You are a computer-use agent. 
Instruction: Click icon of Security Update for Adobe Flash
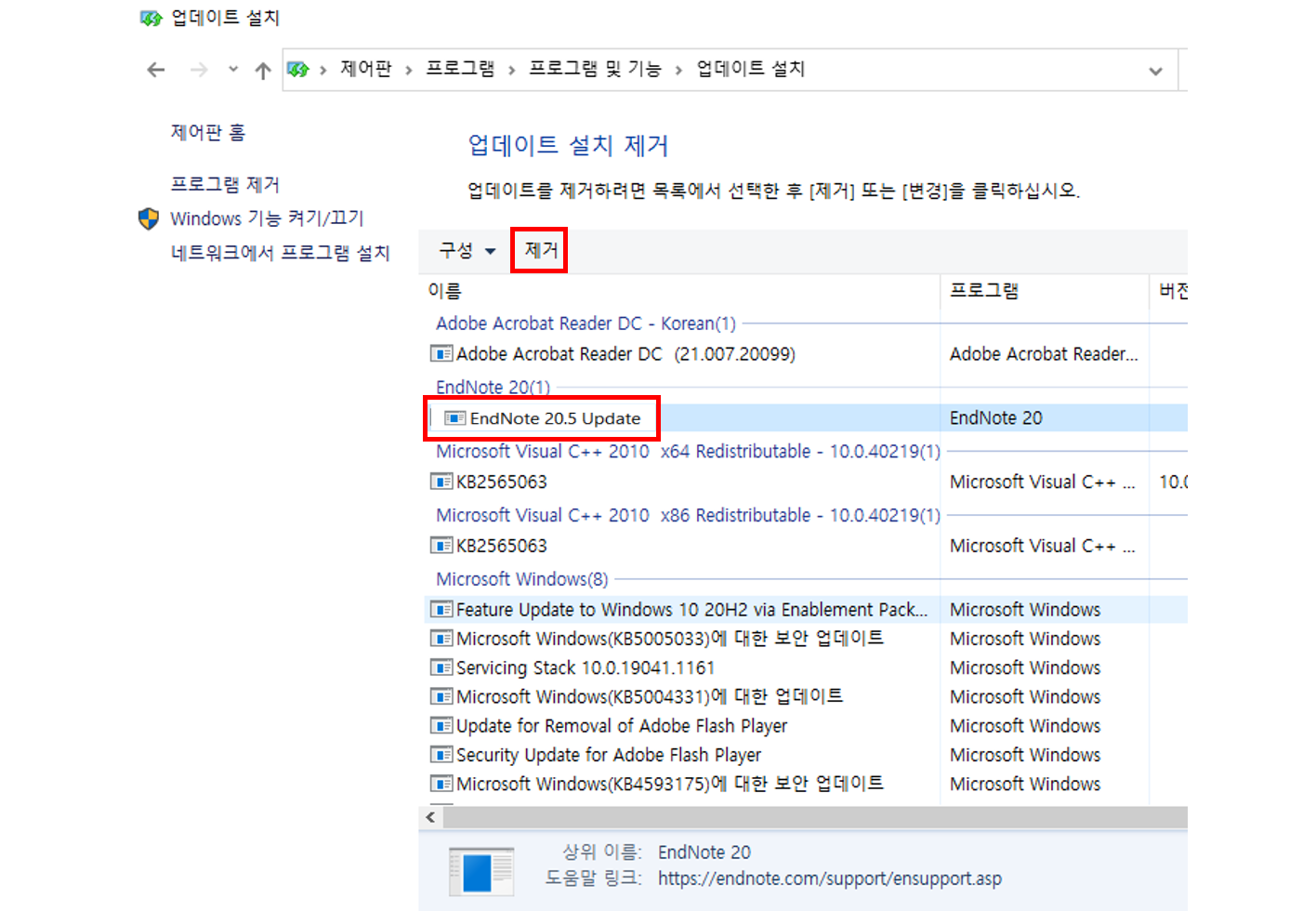click(x=441, y=755)
